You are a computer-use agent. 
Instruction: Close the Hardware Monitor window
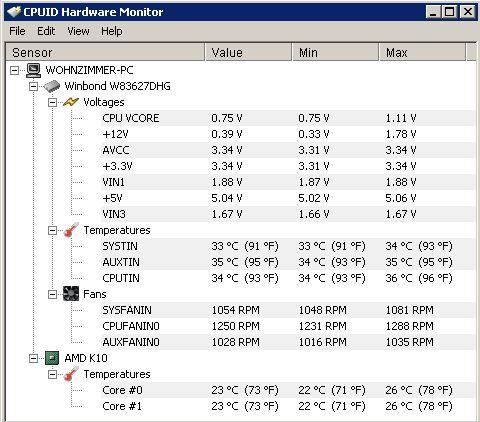click(x=467, y=12)
